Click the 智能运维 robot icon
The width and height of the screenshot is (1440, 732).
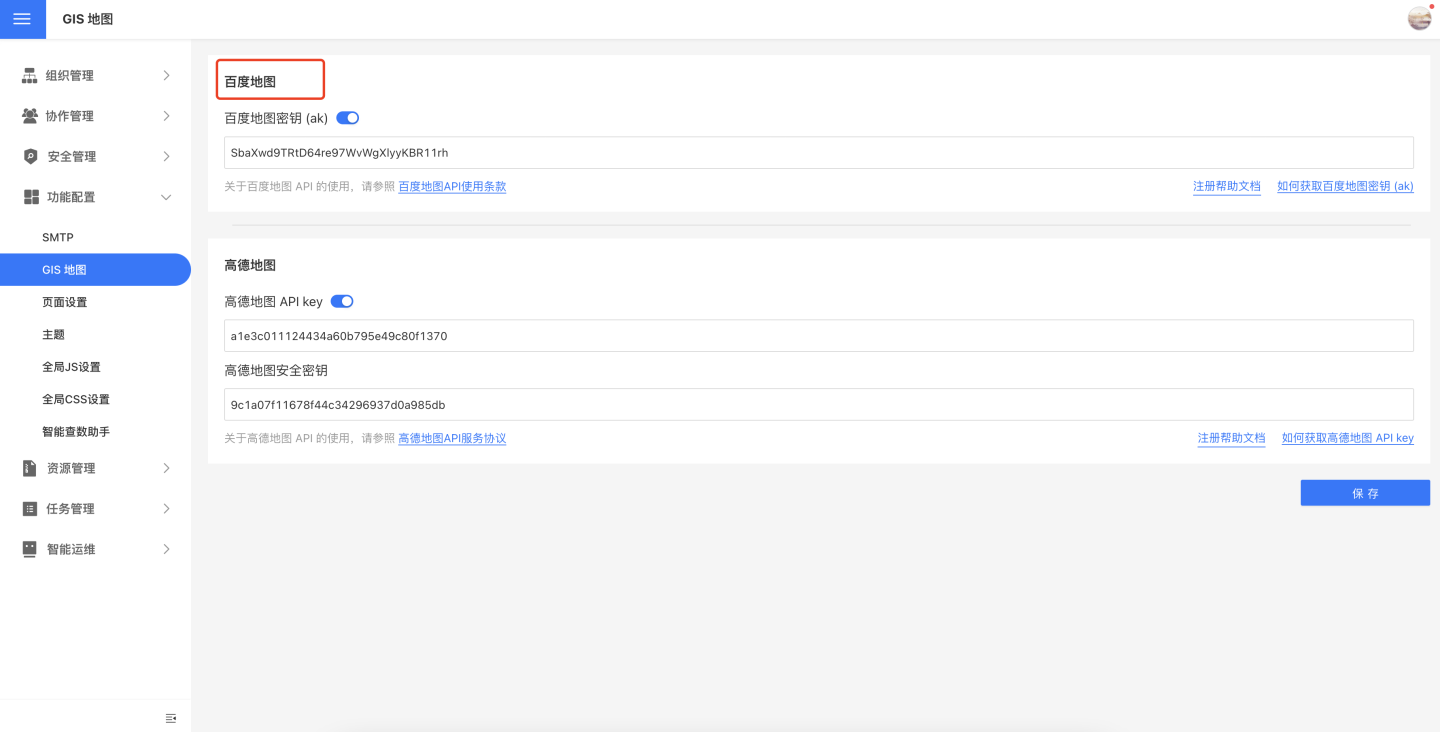(30, 550)
